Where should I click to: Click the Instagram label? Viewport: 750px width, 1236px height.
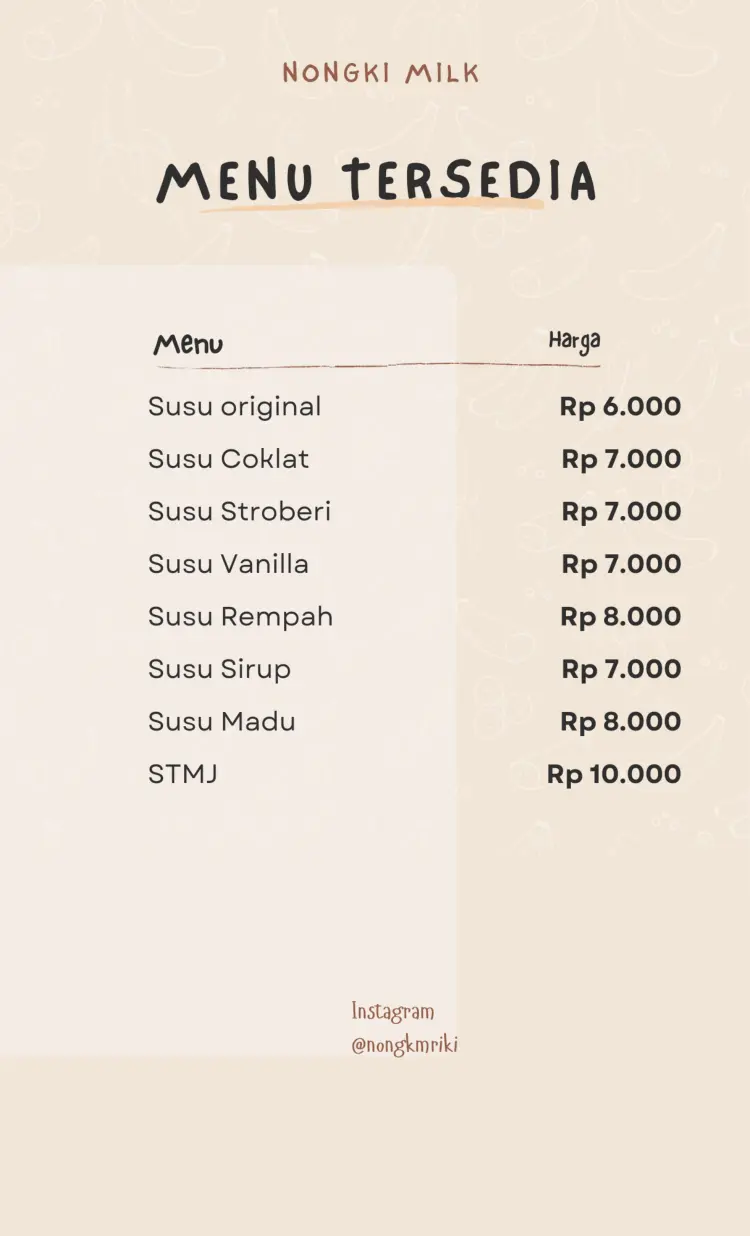393,1012
